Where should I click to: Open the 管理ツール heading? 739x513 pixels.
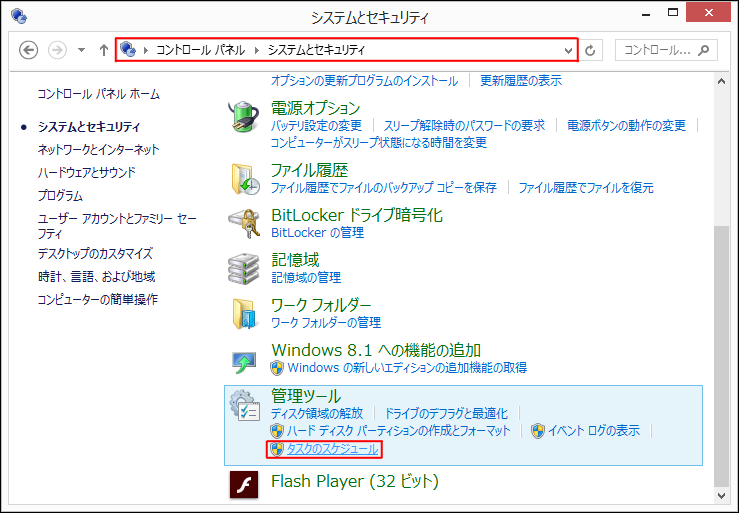(306, 396)
